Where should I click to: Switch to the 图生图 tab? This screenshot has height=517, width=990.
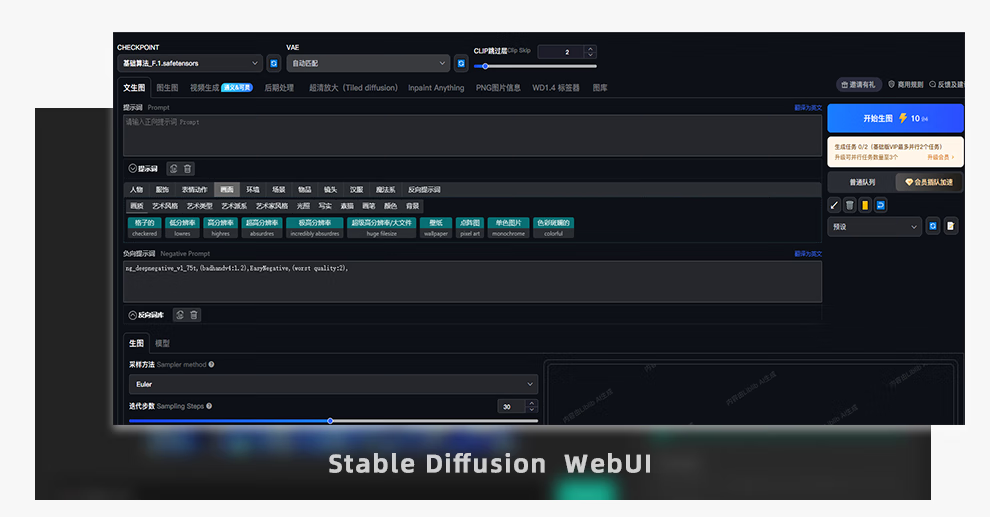point(167,88)
